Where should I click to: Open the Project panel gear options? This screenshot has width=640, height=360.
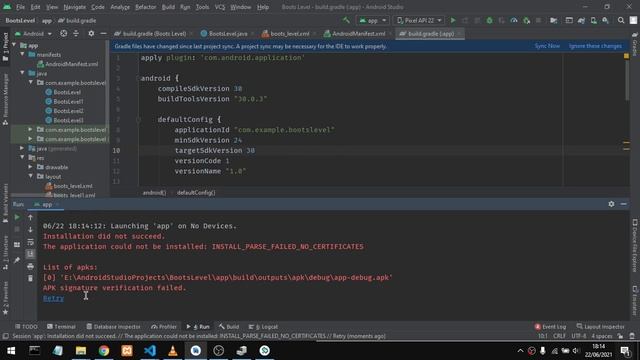click(91, 33)
